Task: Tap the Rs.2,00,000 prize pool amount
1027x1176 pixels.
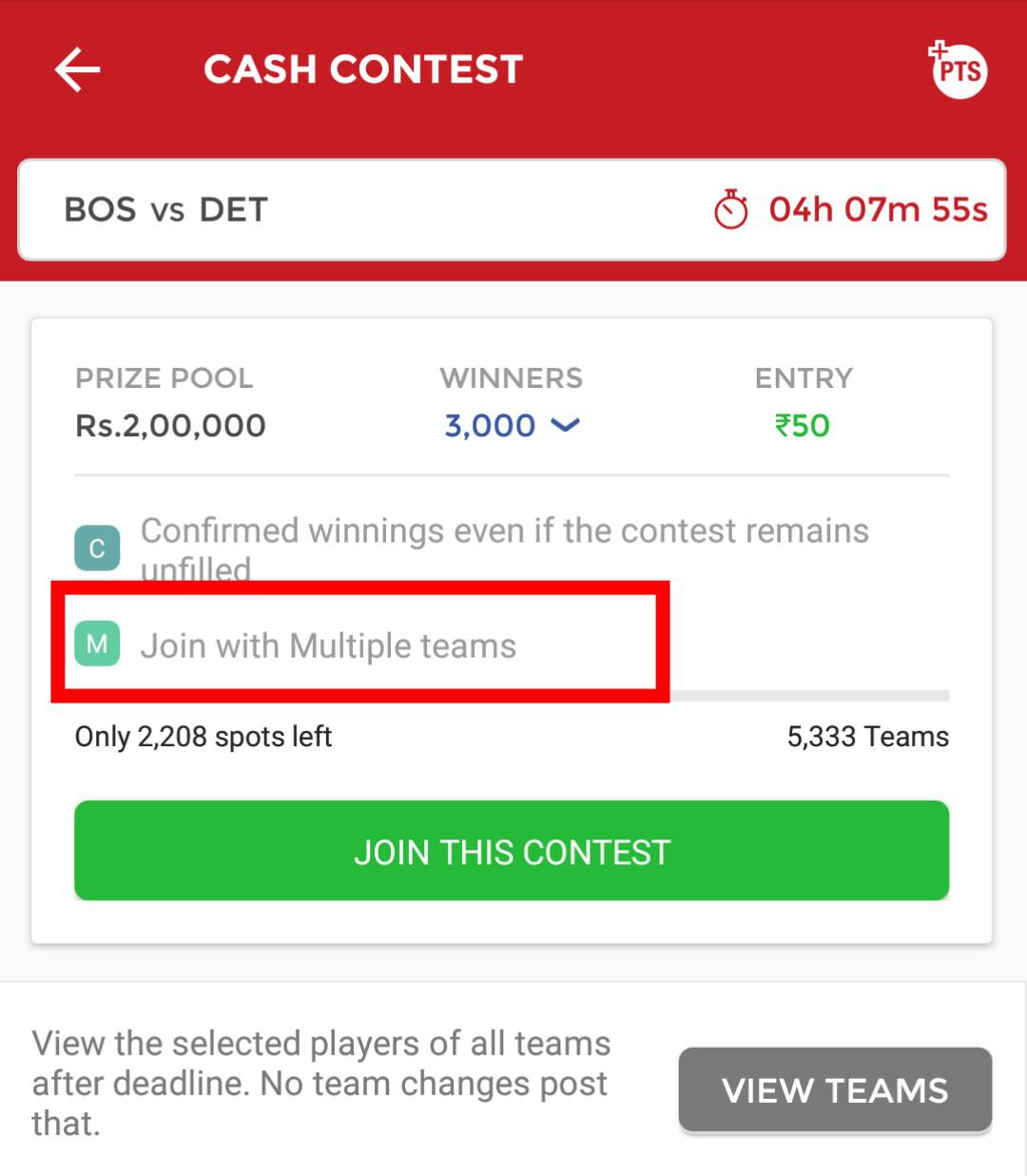Action: click(x=170, y=425)
